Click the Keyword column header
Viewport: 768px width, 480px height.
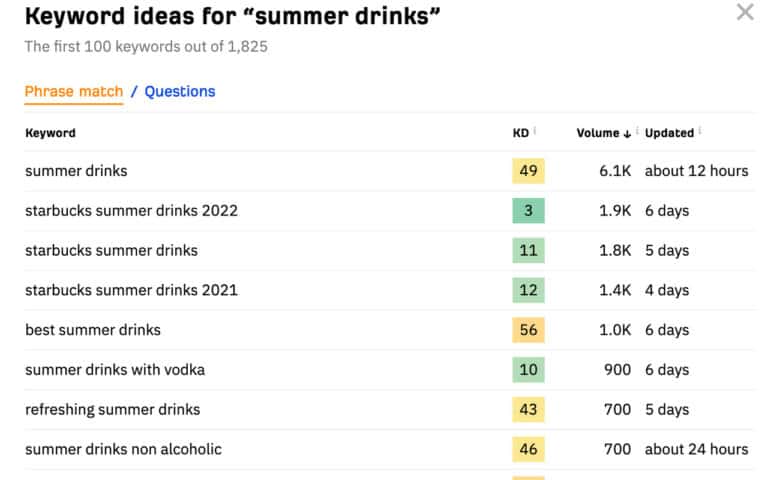[x=50, y=133]
